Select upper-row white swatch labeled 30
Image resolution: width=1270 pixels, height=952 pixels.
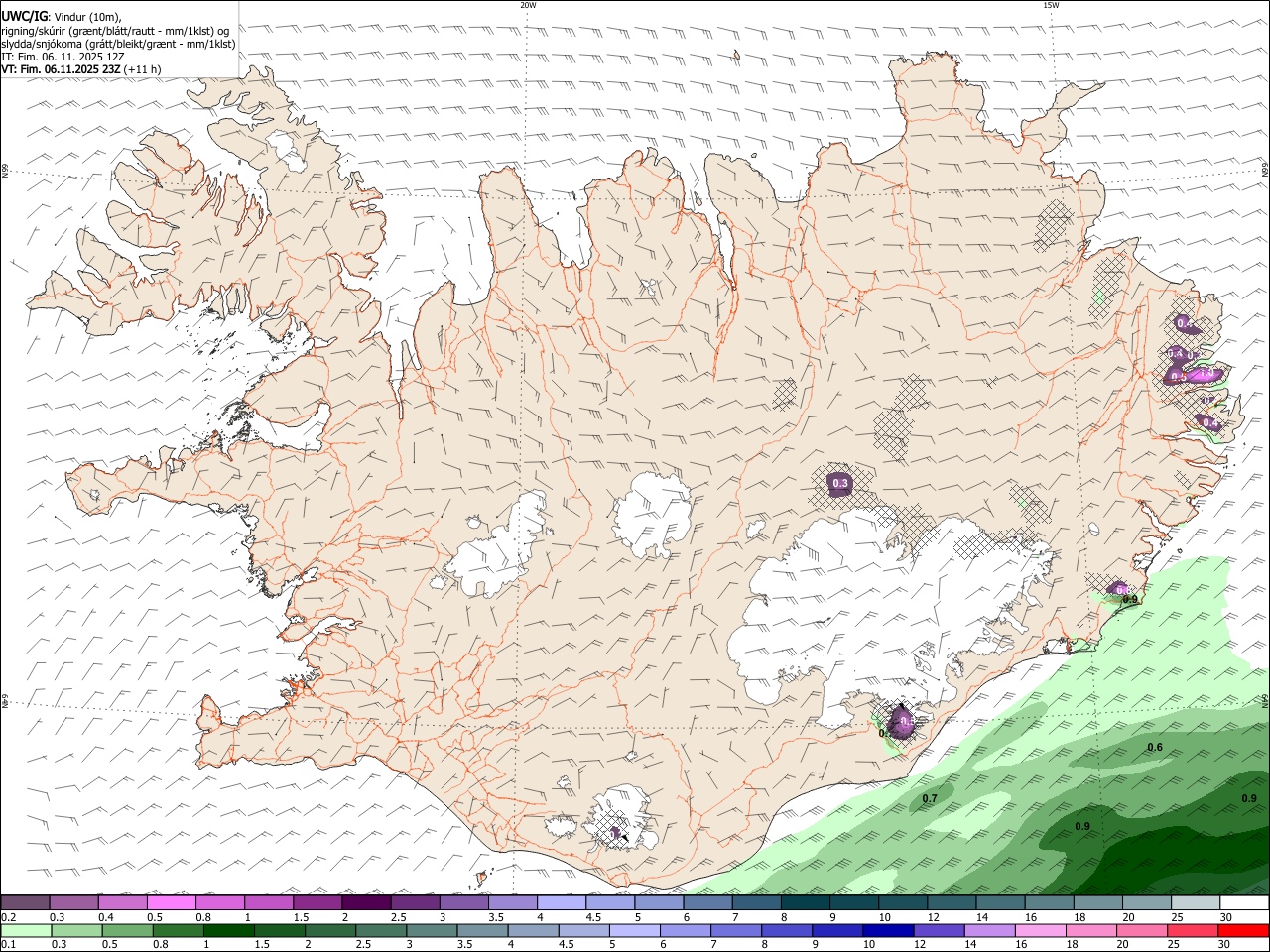click(x=1244, y=902)
